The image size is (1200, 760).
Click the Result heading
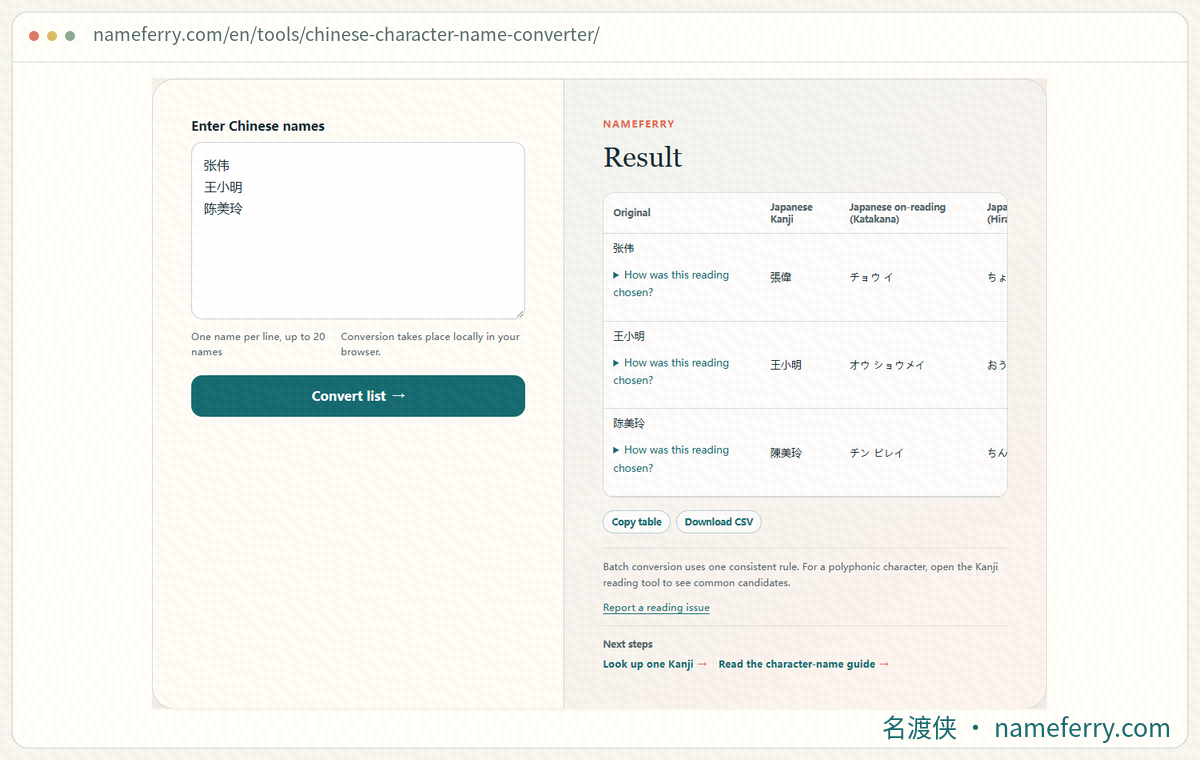[x=643, y=158]
